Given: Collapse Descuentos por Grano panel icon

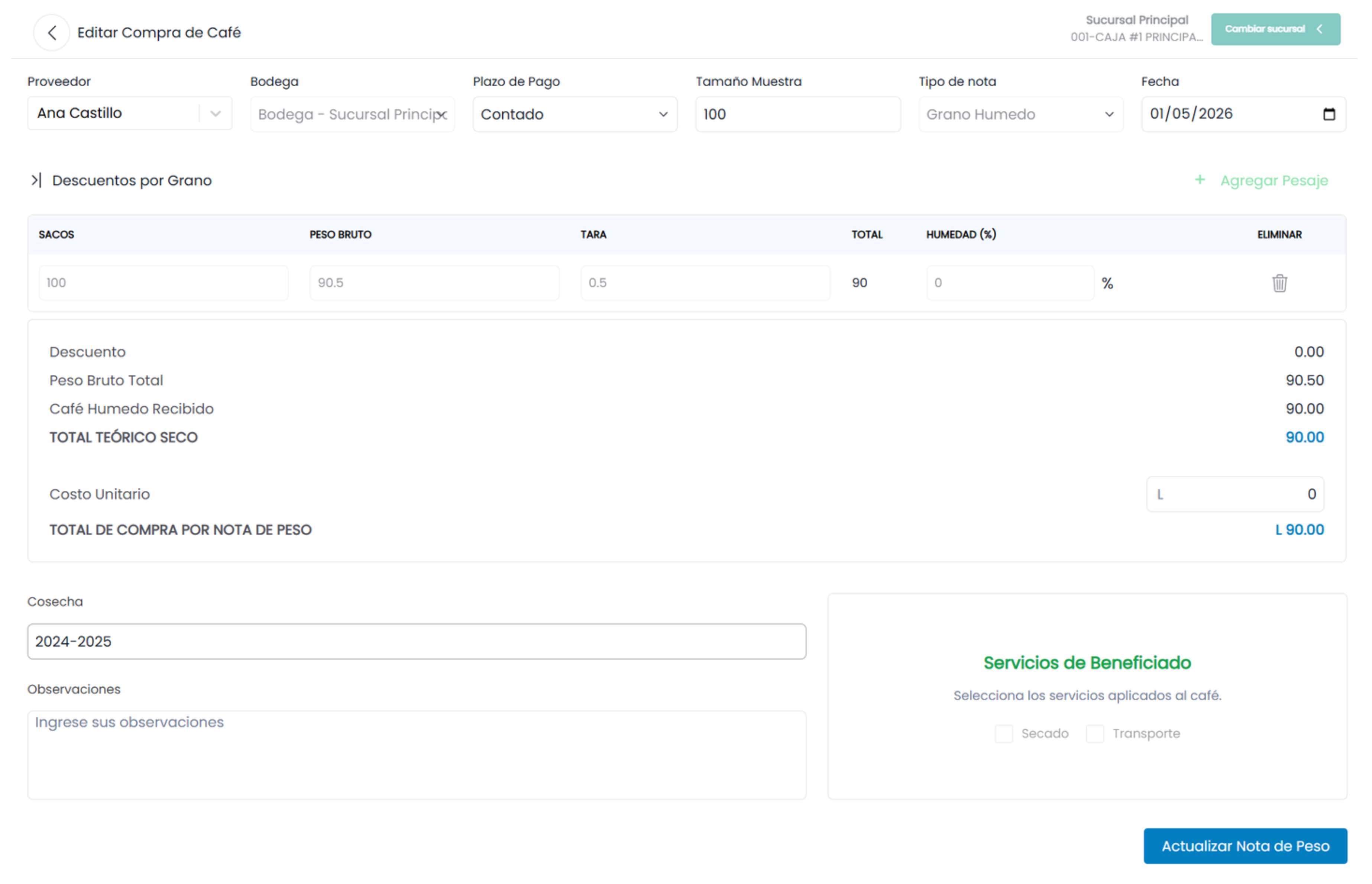Looking at the screenshot, I should (36, 180).
